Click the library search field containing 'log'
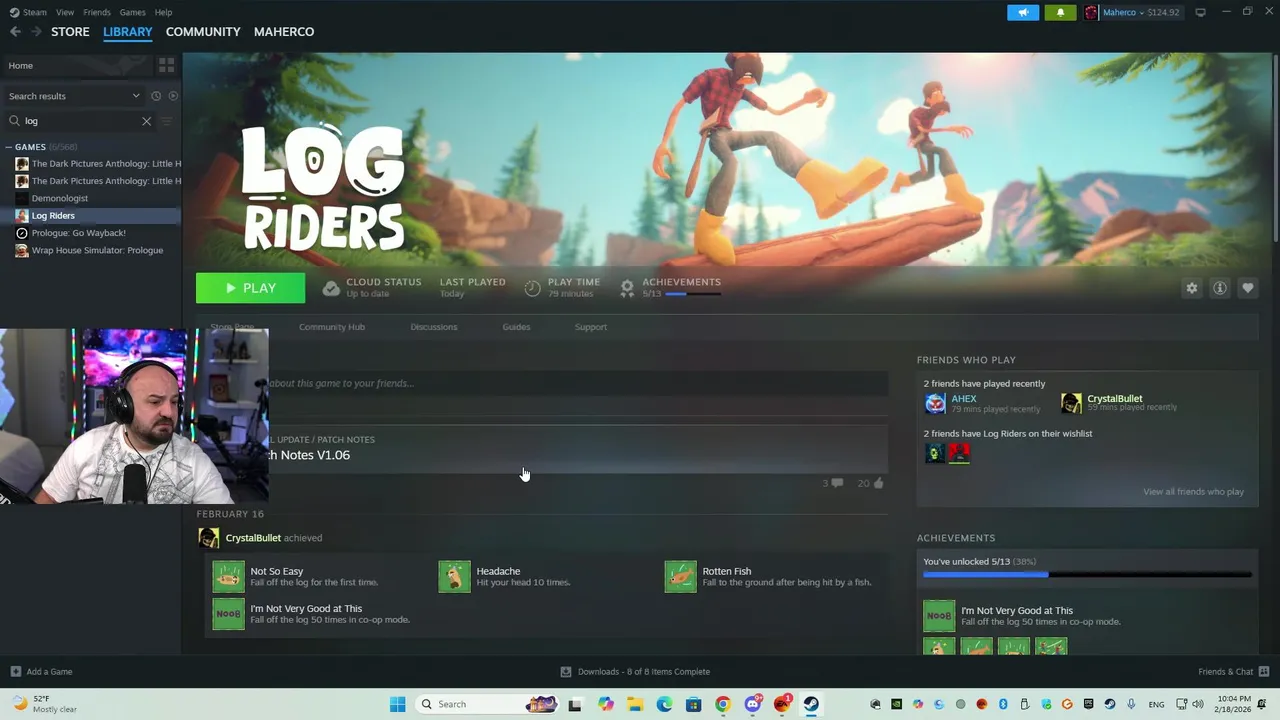The height and width of the screenshot is (720, 1280). [80, 121]
